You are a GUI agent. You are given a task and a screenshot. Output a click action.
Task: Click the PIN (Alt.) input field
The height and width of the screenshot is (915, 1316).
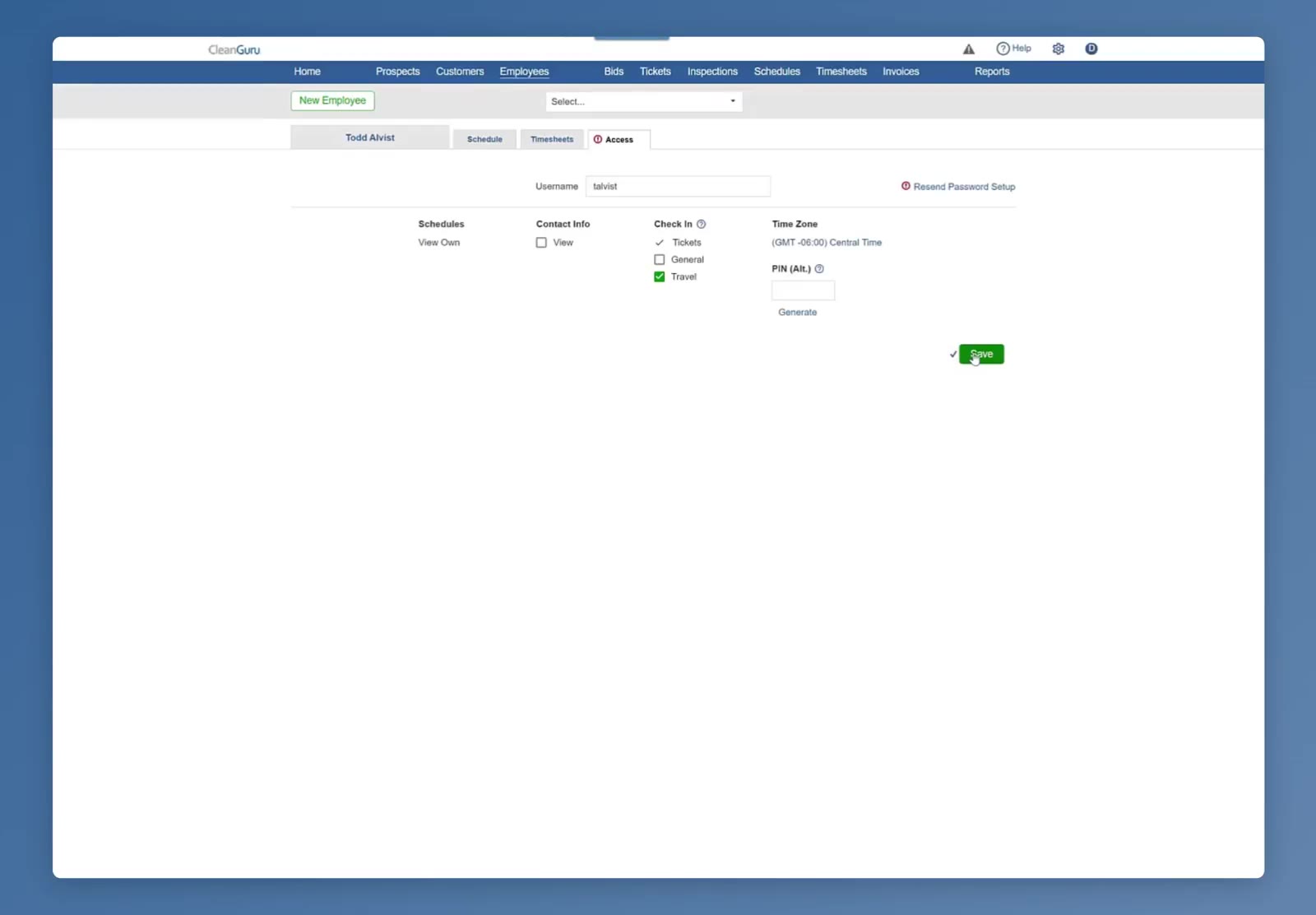pos(803,290)
